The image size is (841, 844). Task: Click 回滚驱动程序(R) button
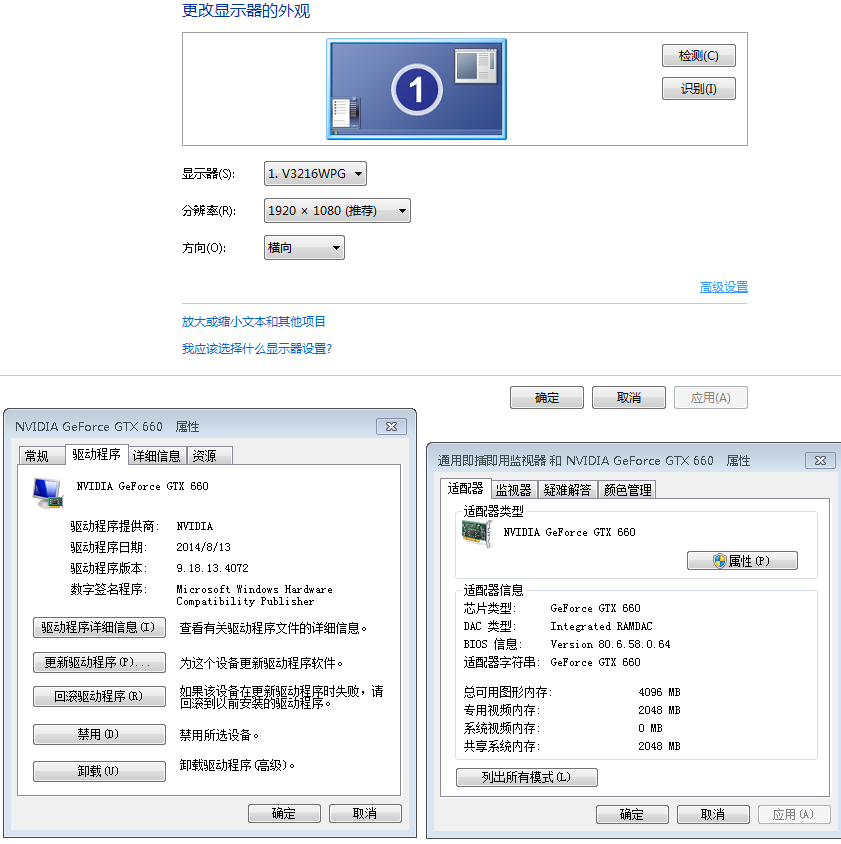(x=99, y=697)
